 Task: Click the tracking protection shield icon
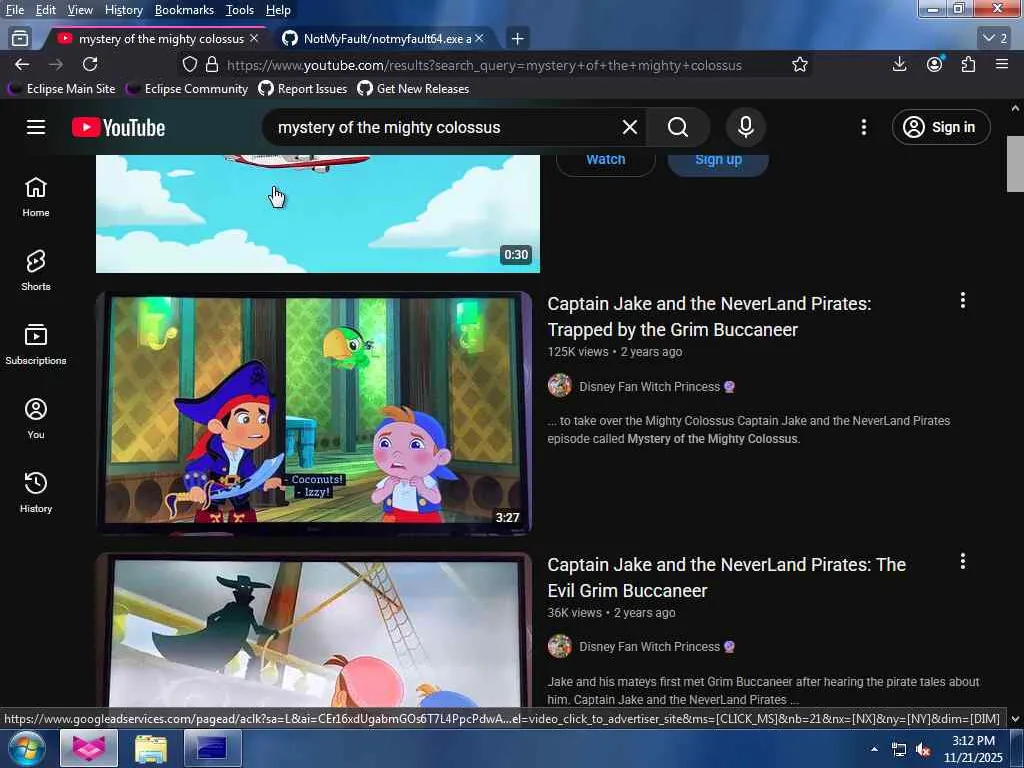[x=189, y=65]
